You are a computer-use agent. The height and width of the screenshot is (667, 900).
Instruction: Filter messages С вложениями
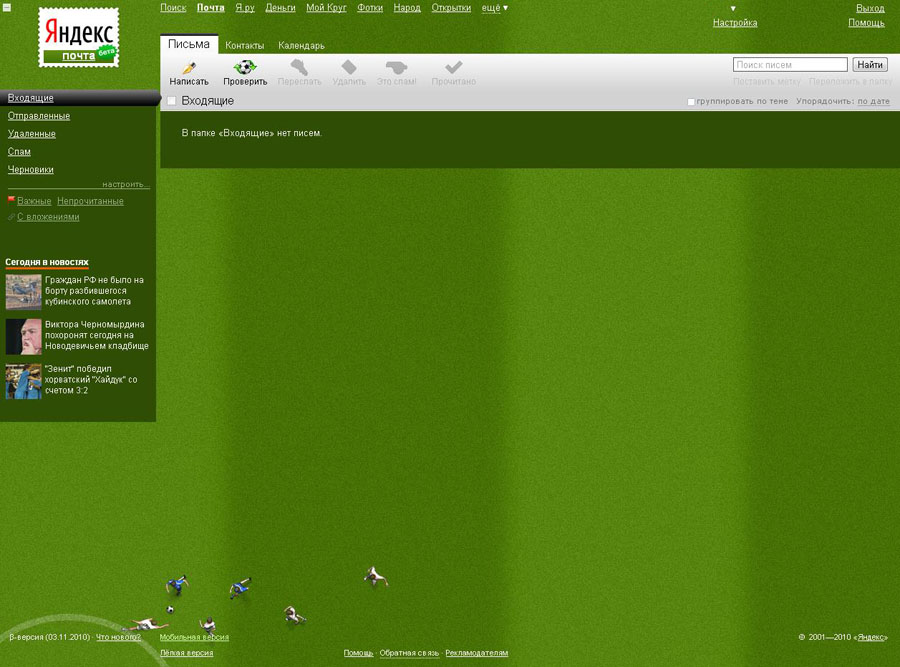point(48,217)
